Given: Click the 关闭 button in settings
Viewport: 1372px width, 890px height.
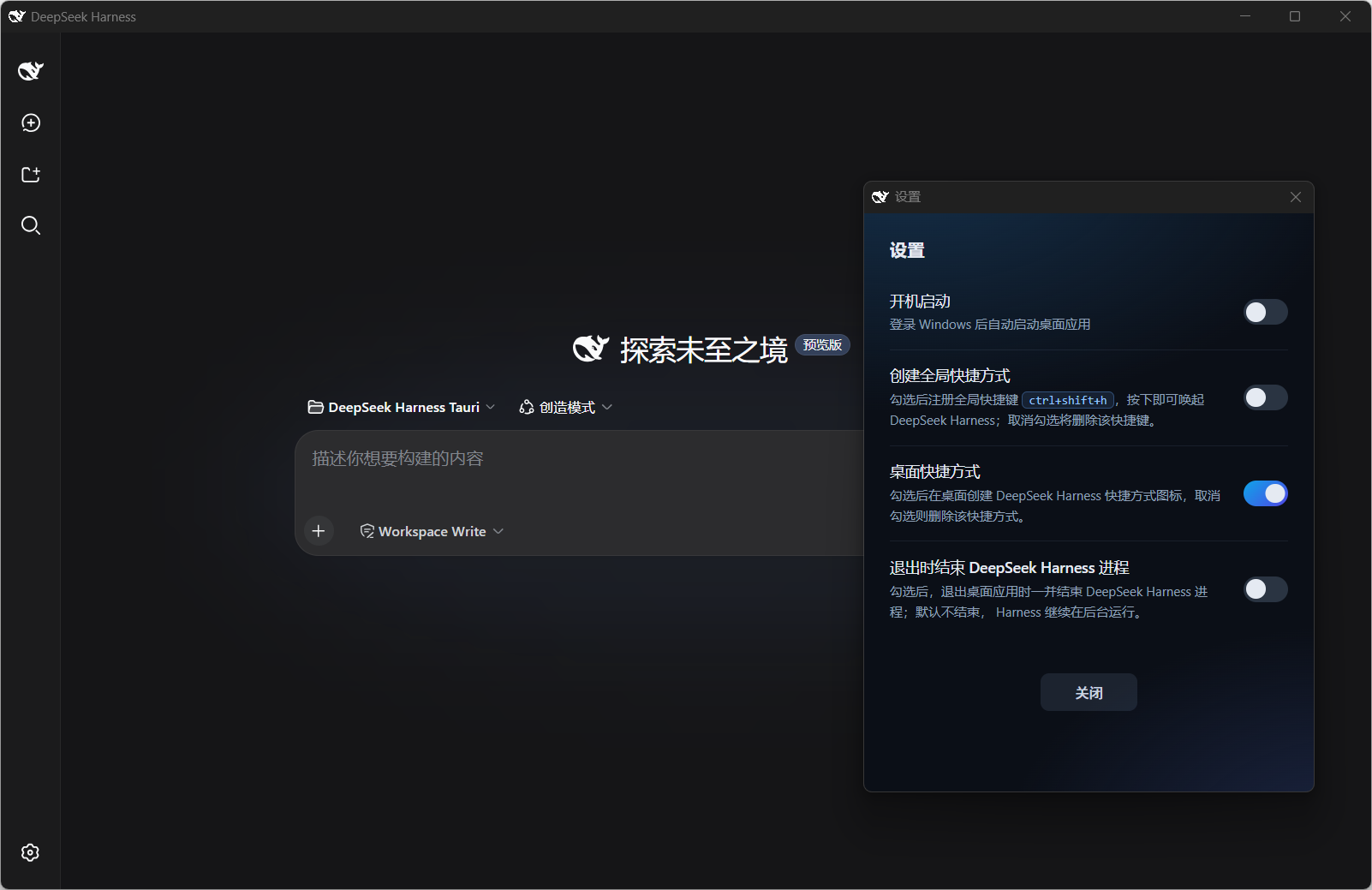Looking at the screenshot, I should [x=1089, y=692].
